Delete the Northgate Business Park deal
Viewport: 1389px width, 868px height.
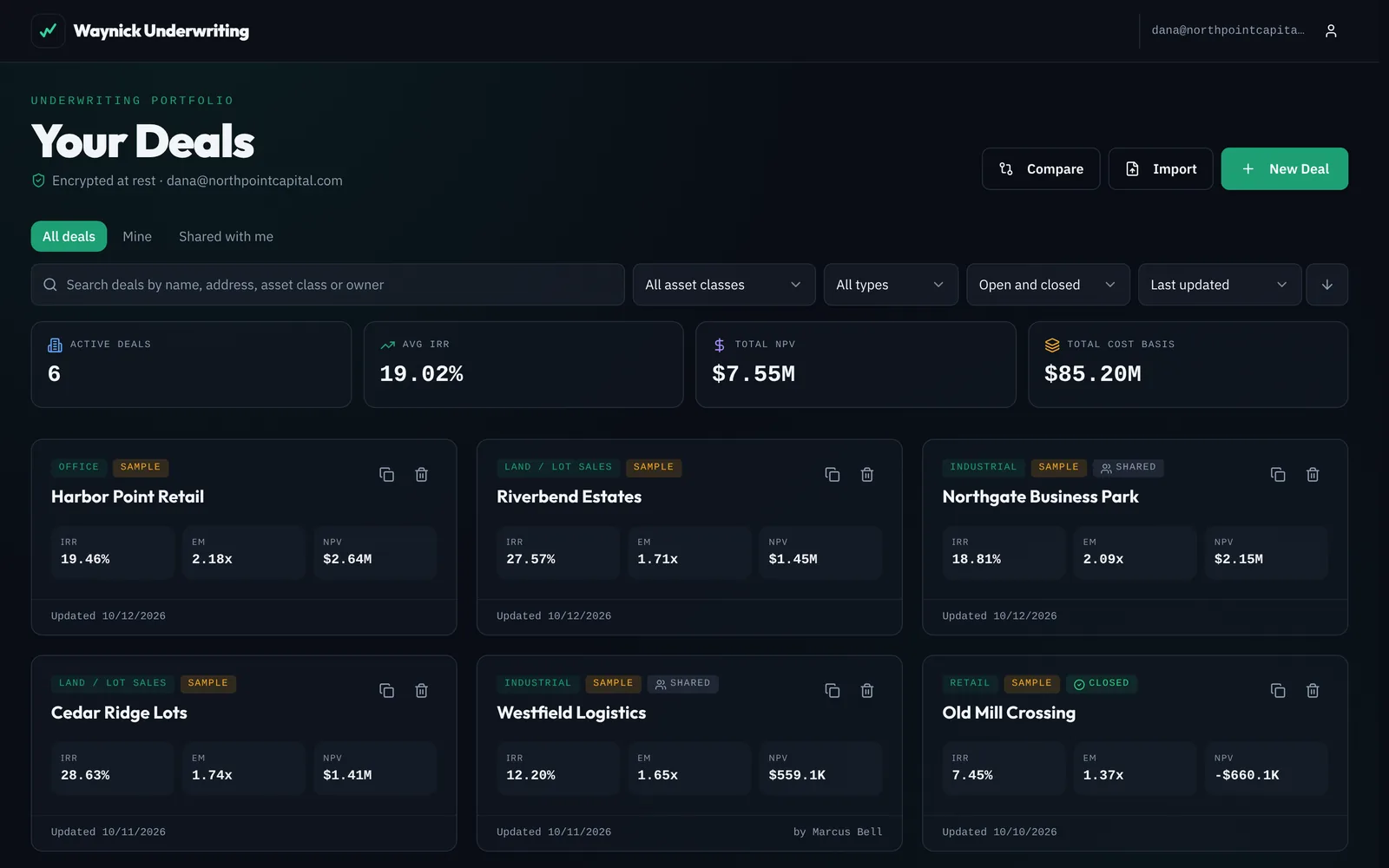[1313, 475]
